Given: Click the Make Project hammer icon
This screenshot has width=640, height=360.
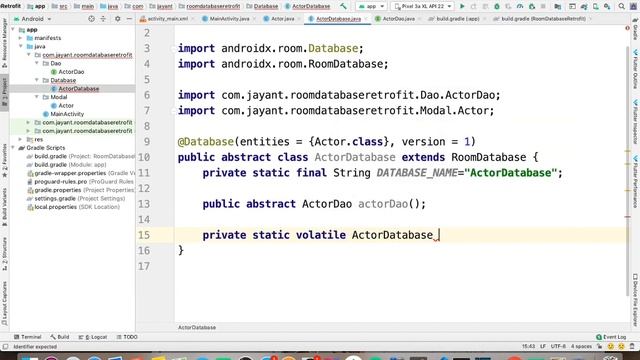Looking at the screenshot, I should (x=343, y=6).
